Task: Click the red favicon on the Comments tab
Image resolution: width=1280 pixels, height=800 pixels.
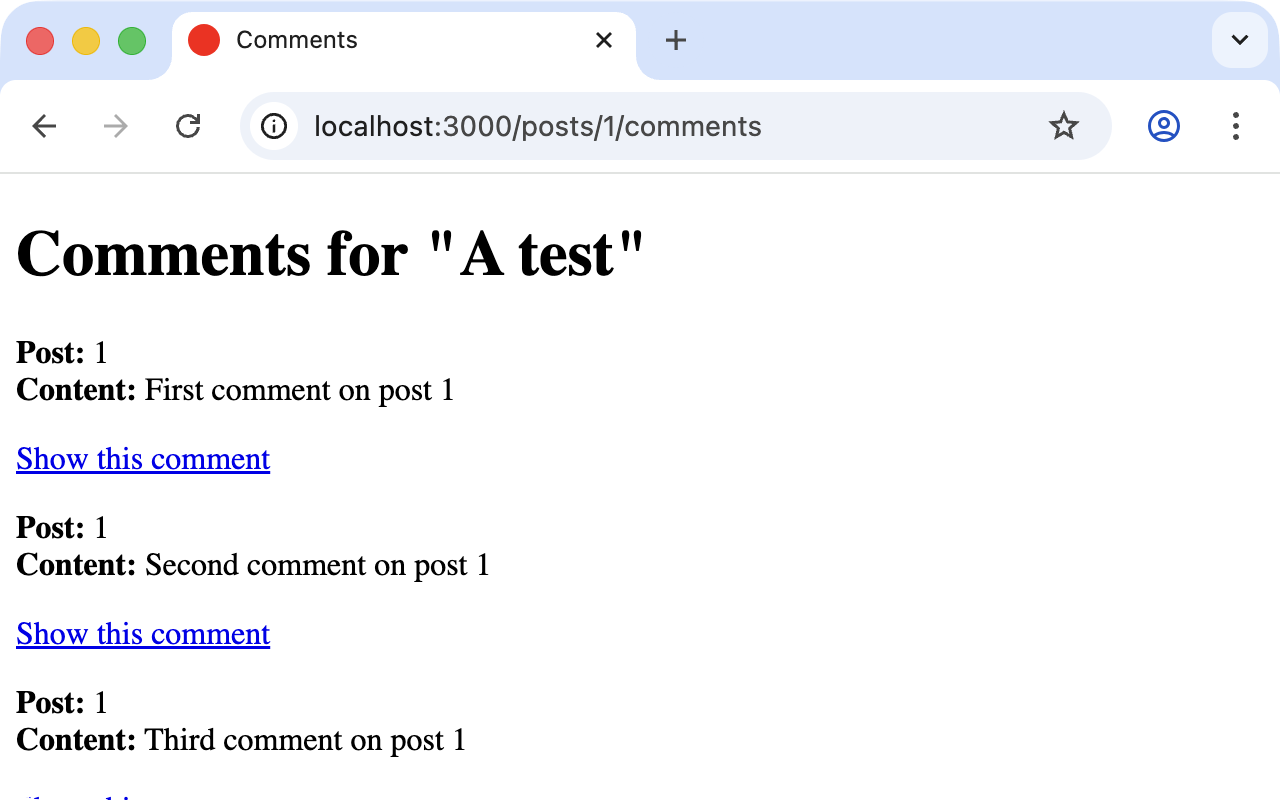Action: [204, 40]
